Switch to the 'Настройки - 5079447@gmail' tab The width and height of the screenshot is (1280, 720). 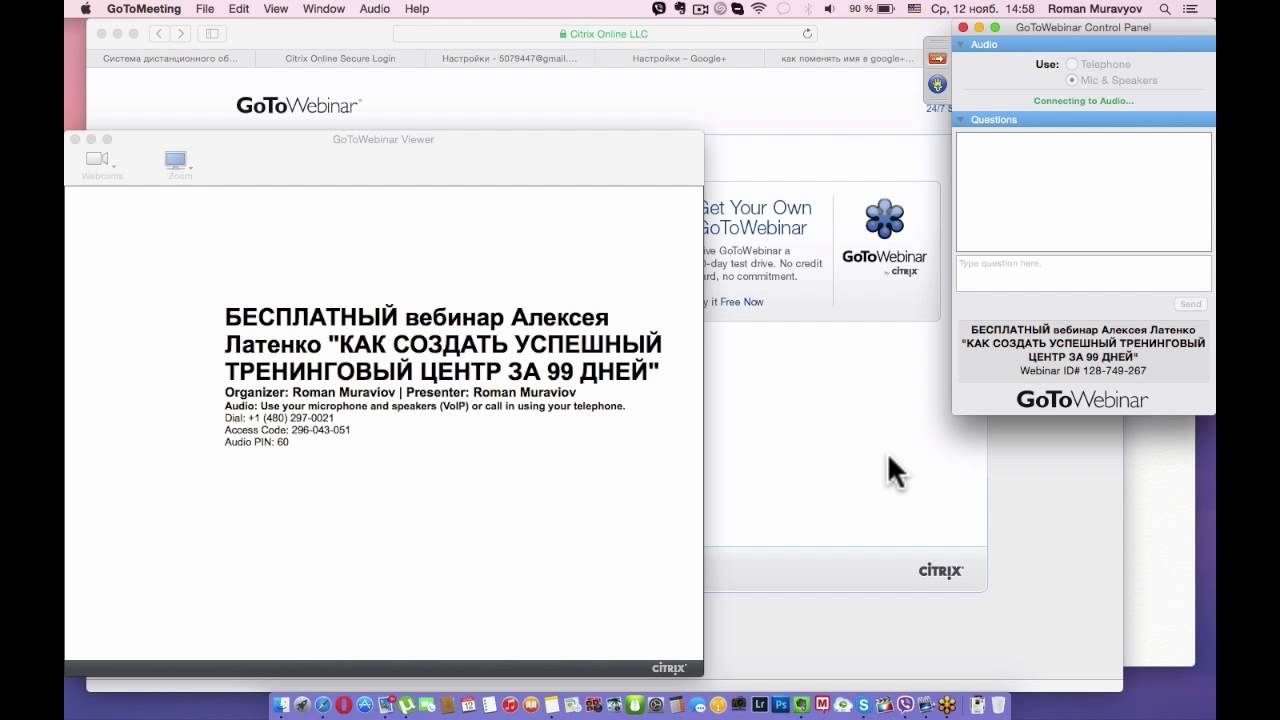click(509, 59)
